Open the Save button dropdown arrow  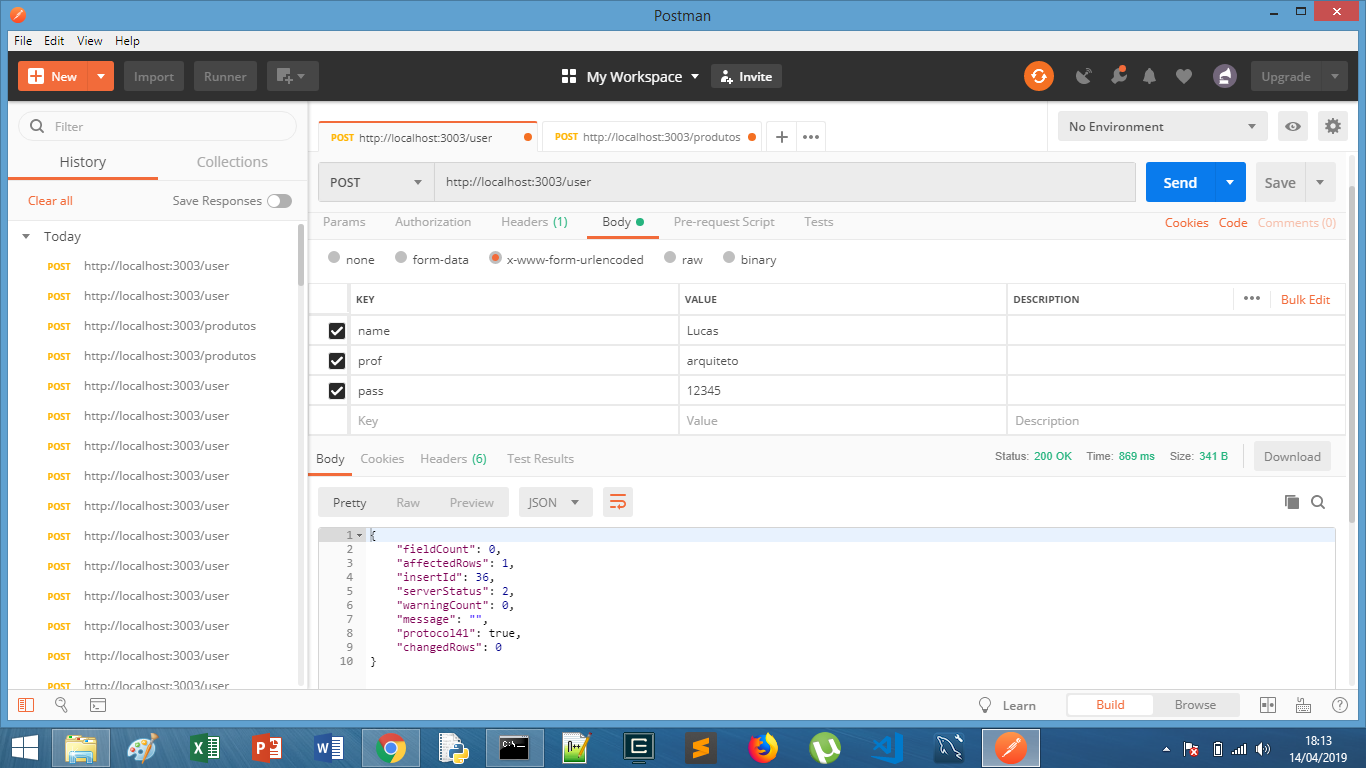coord(1320,182)
